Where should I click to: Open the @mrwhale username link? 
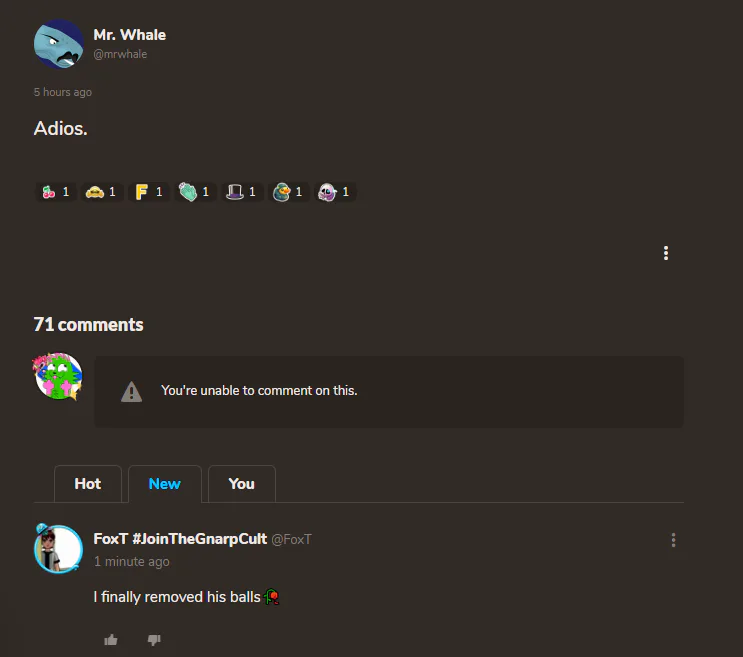120,54
